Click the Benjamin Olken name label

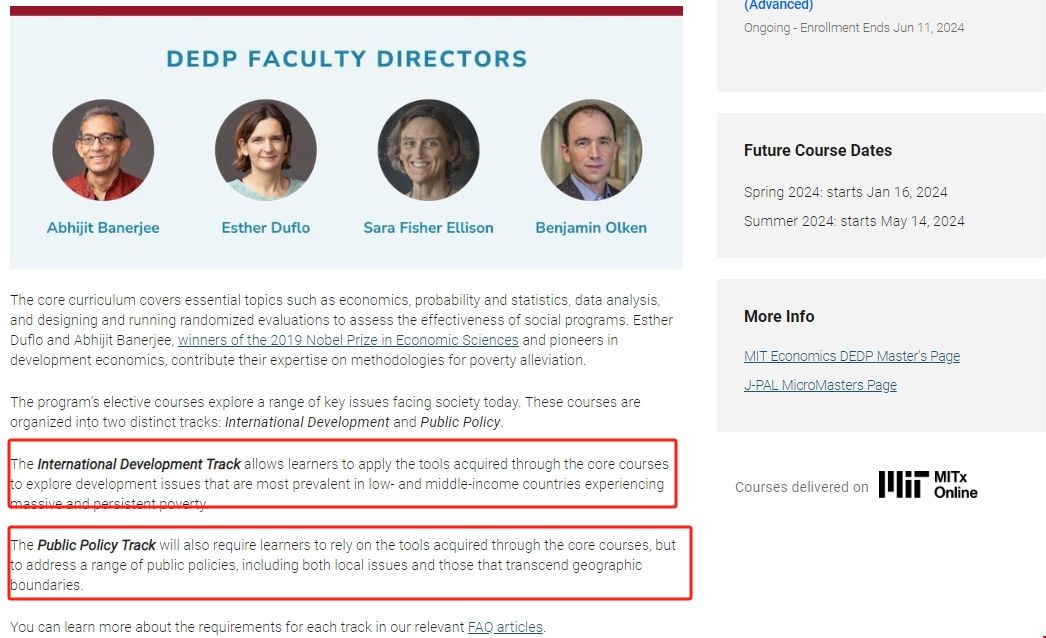(x=591, y=228)
